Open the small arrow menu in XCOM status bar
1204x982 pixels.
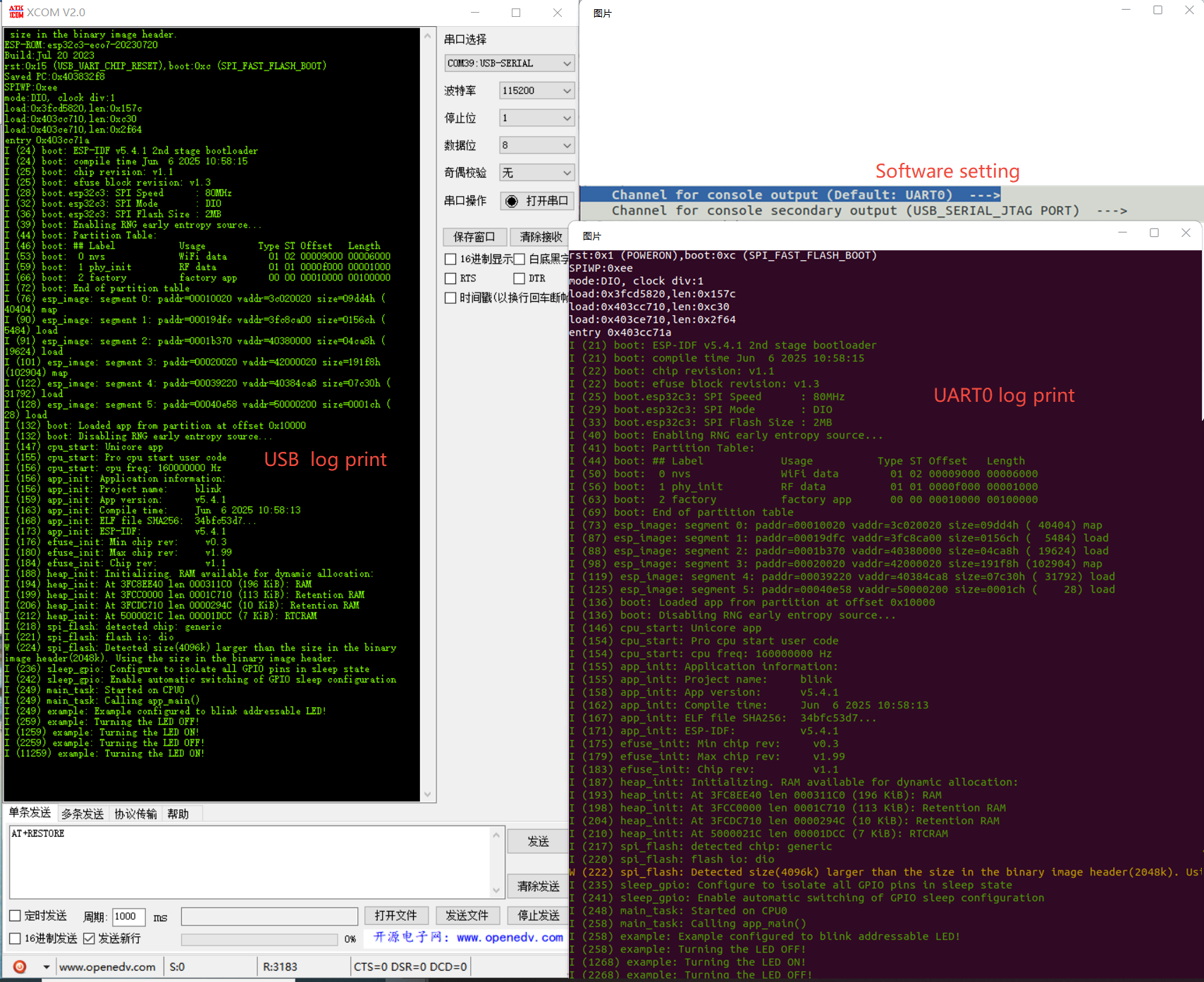coord(47,966)
